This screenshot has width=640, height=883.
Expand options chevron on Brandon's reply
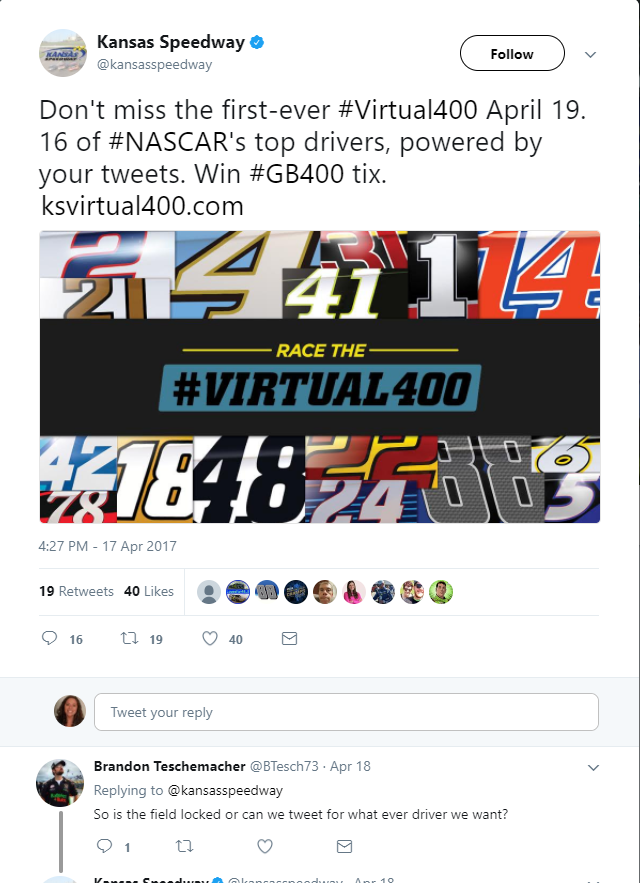(x=593, y=767)
